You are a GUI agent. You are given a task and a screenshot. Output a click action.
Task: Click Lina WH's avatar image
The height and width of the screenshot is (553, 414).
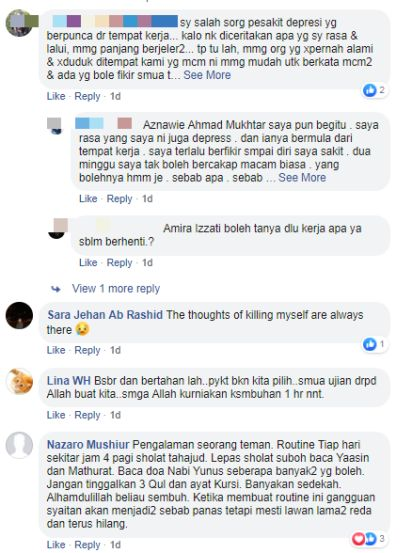click(20, 381)
